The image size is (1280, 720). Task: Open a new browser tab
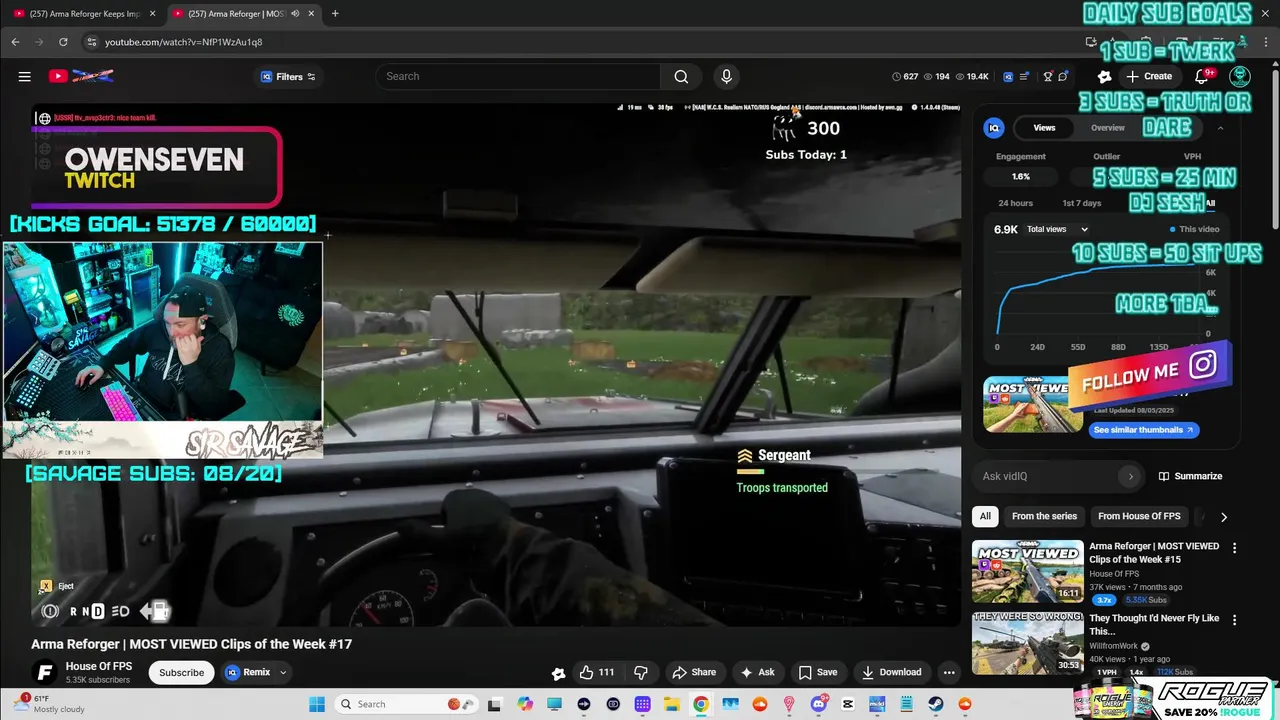pos(335,14)
